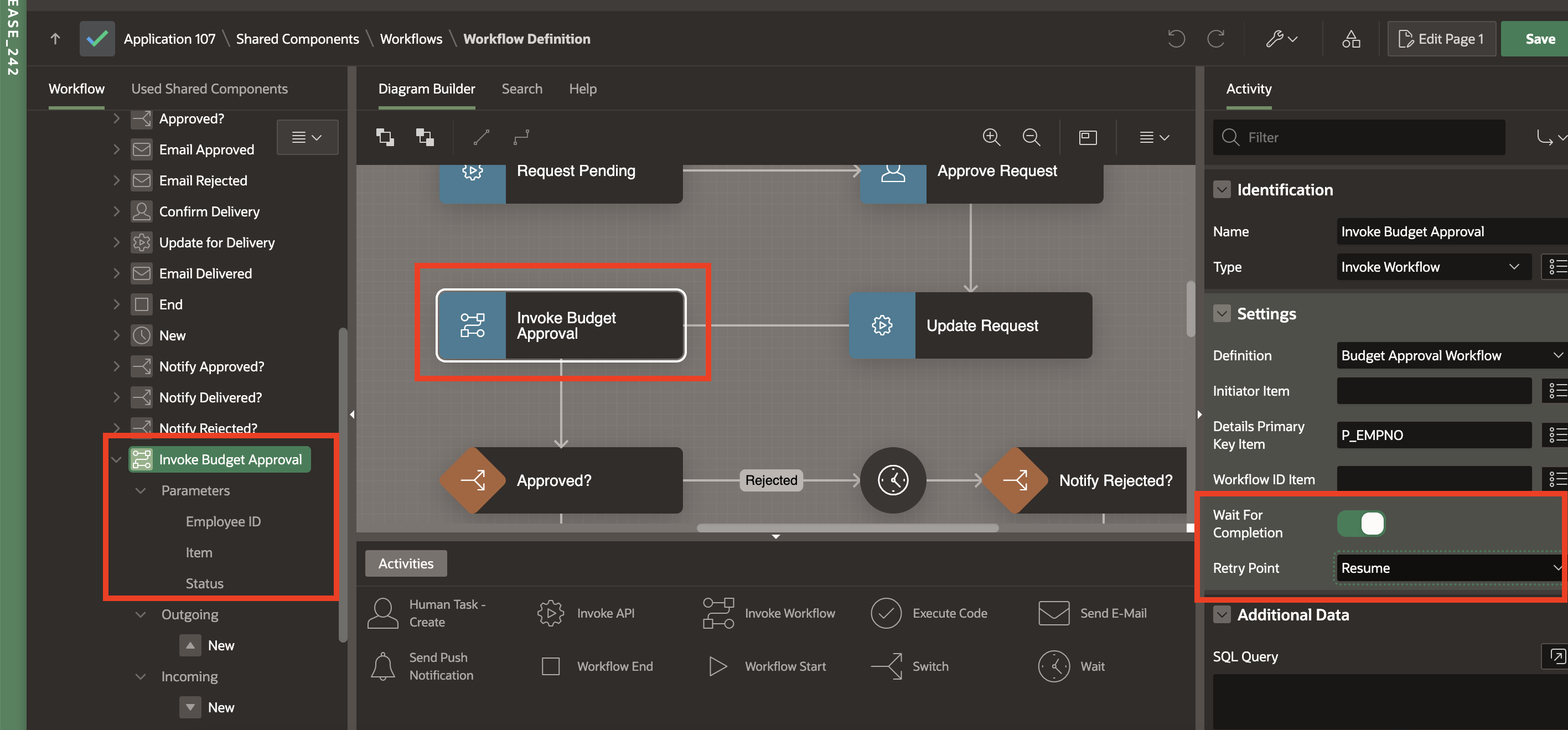This screenshot has width=1568, height=730.
Task: Click the zoom in magnifier icon
Action: pos(991,137)
